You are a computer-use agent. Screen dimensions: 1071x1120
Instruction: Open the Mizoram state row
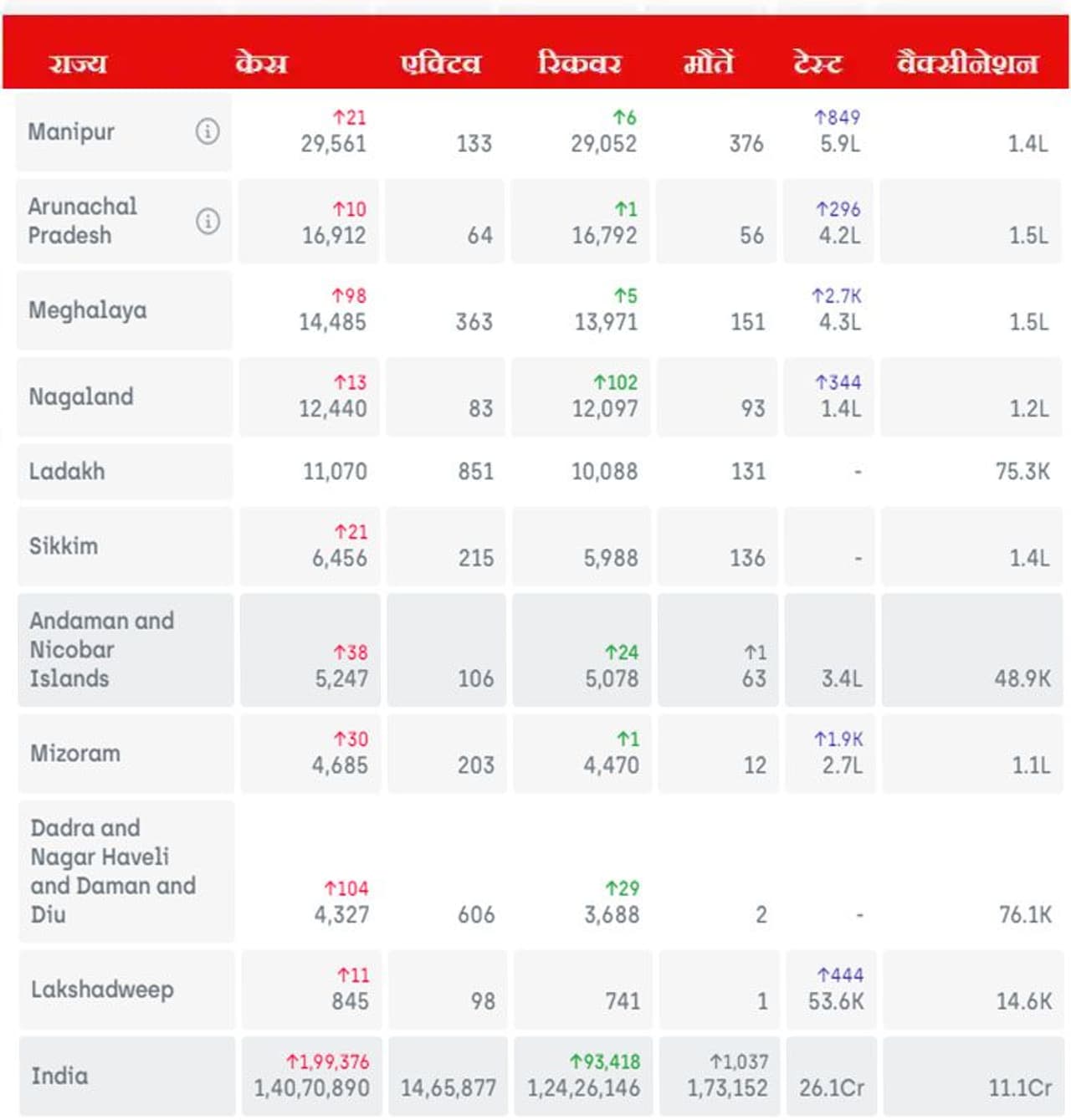click(x=75, y=754)
